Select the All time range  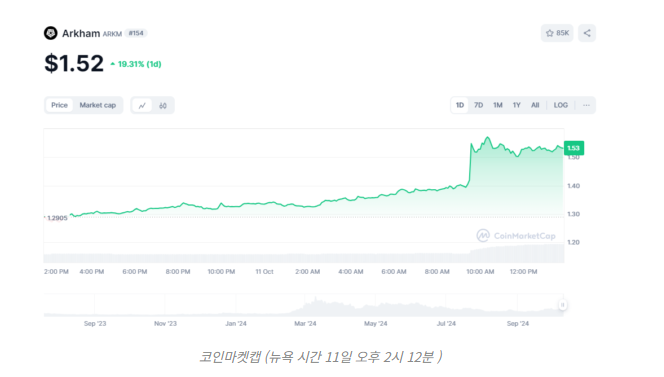pyautogui.click(x=535, y=105)
